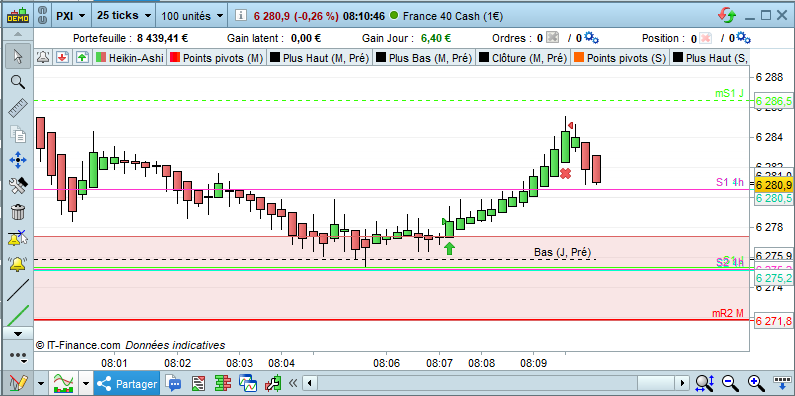The image size is (795, 396).
Task: Toggle the red down arrow sell marker button
Action: point(62,57)
